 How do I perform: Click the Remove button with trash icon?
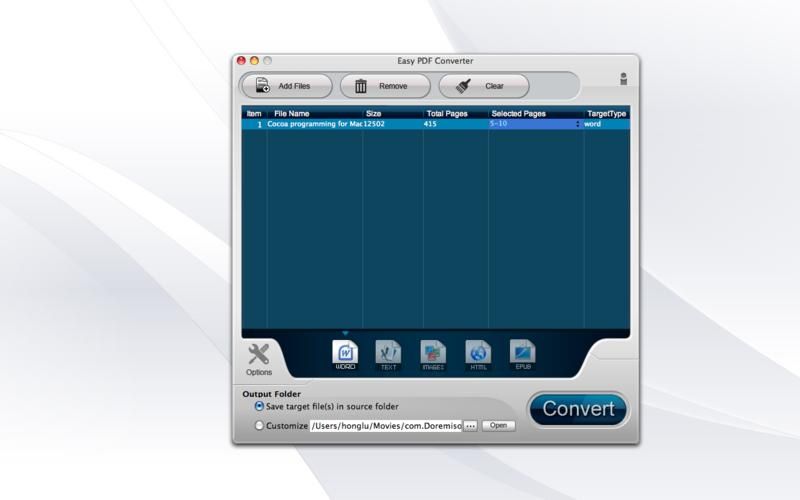[x=385, y=86]
